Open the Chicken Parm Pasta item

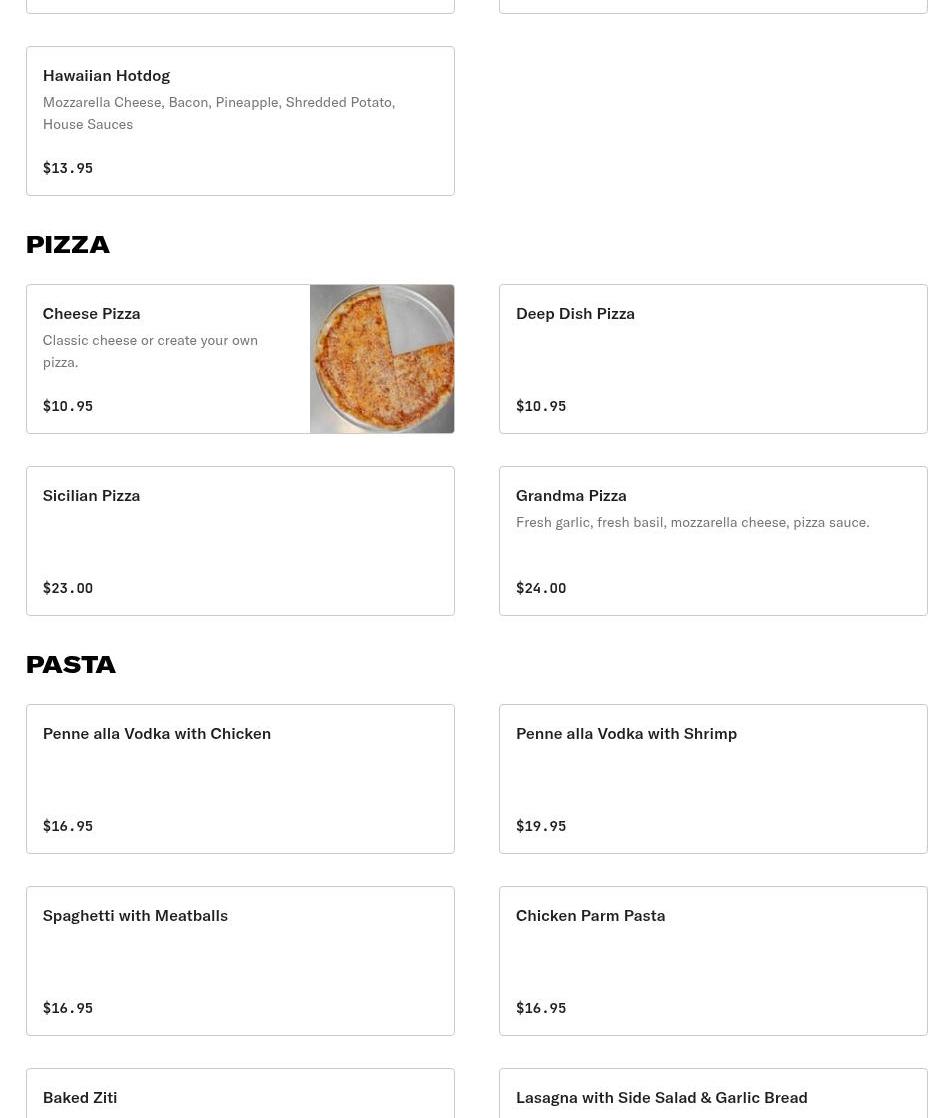pos(713,961)
